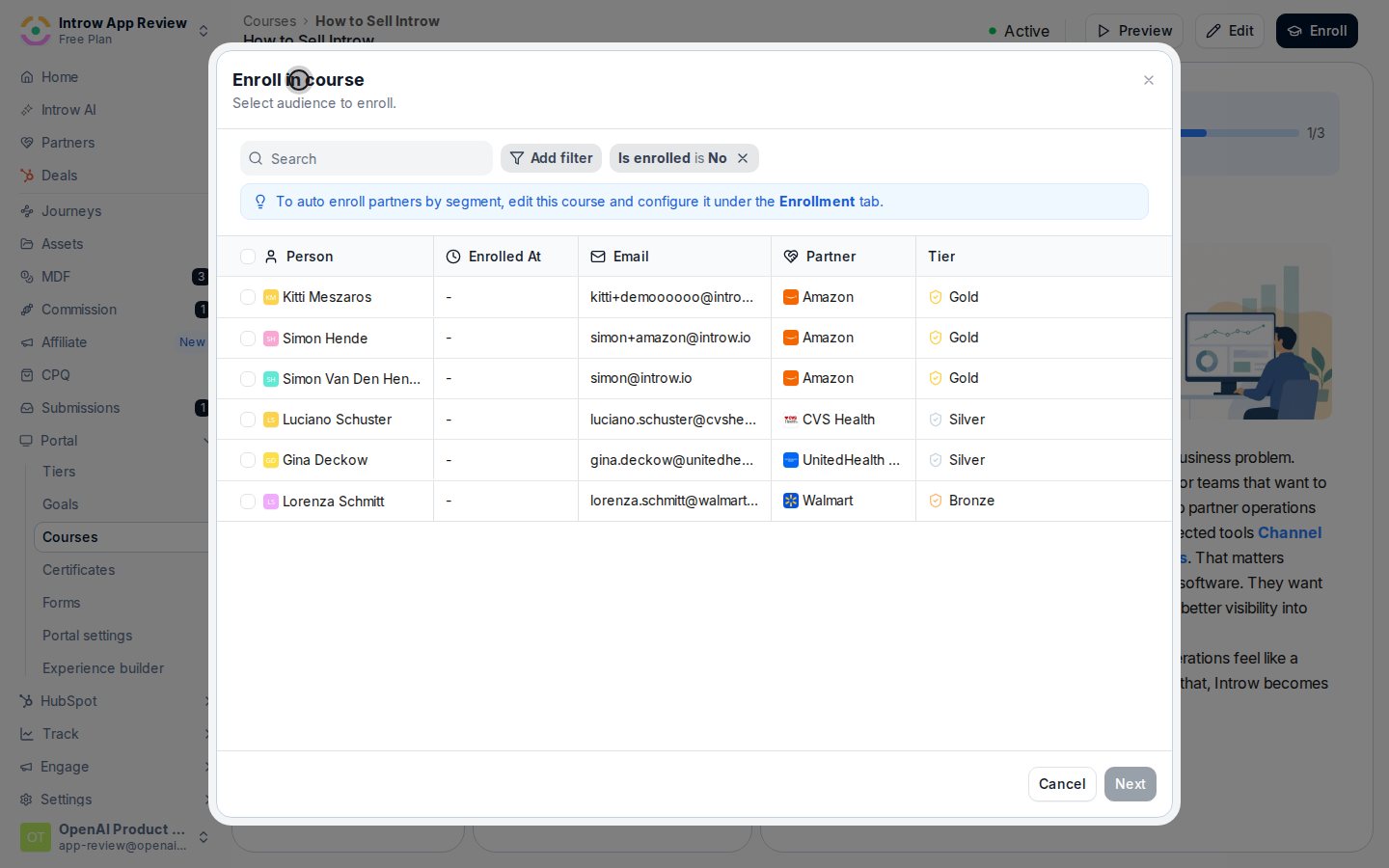This screenshot has height=868, width=1389.
Task: Click the magnifier icon in Search field
Action: coord(256,158)
